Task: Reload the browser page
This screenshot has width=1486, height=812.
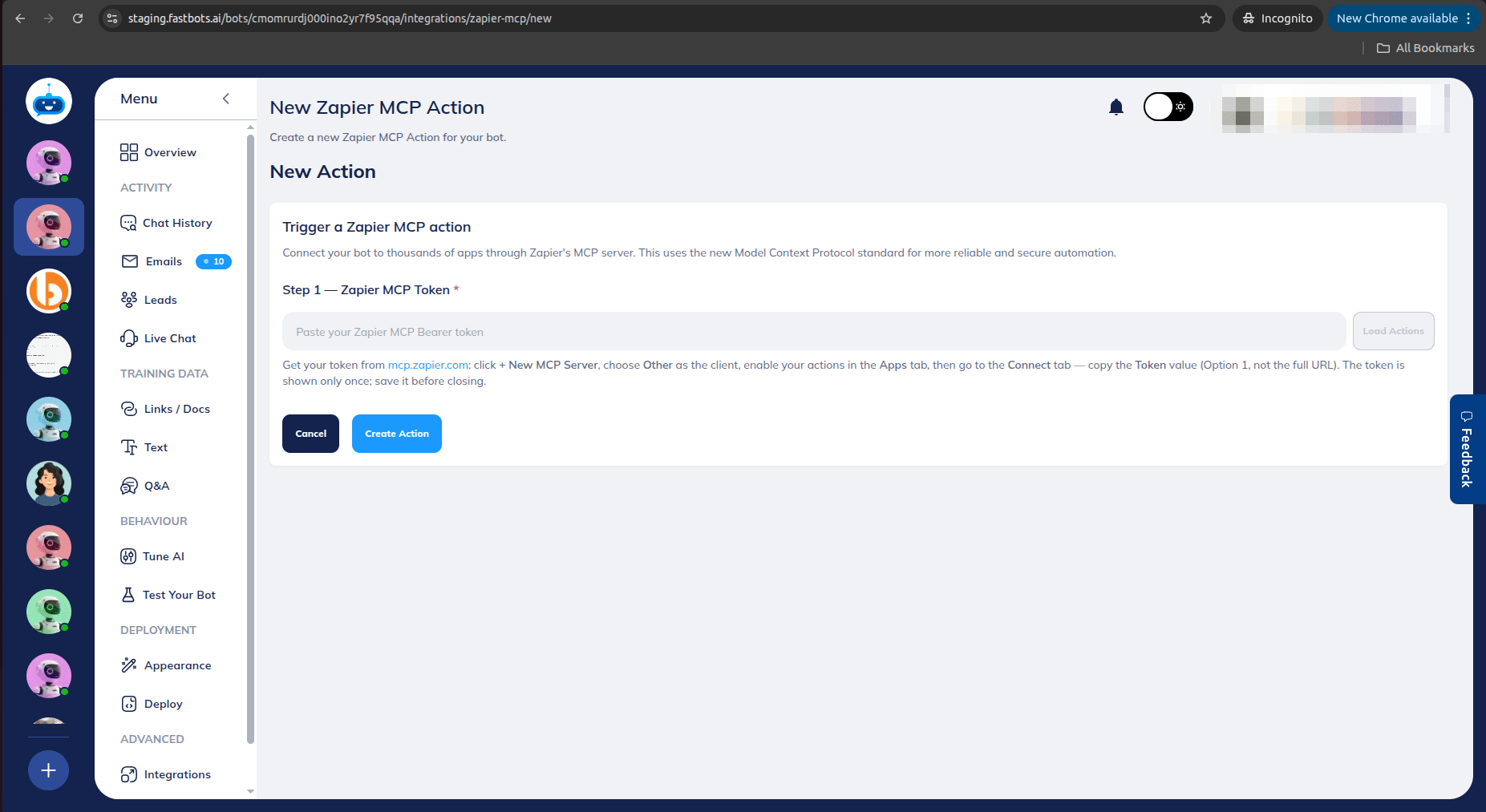Action: (x=78, y=18)
